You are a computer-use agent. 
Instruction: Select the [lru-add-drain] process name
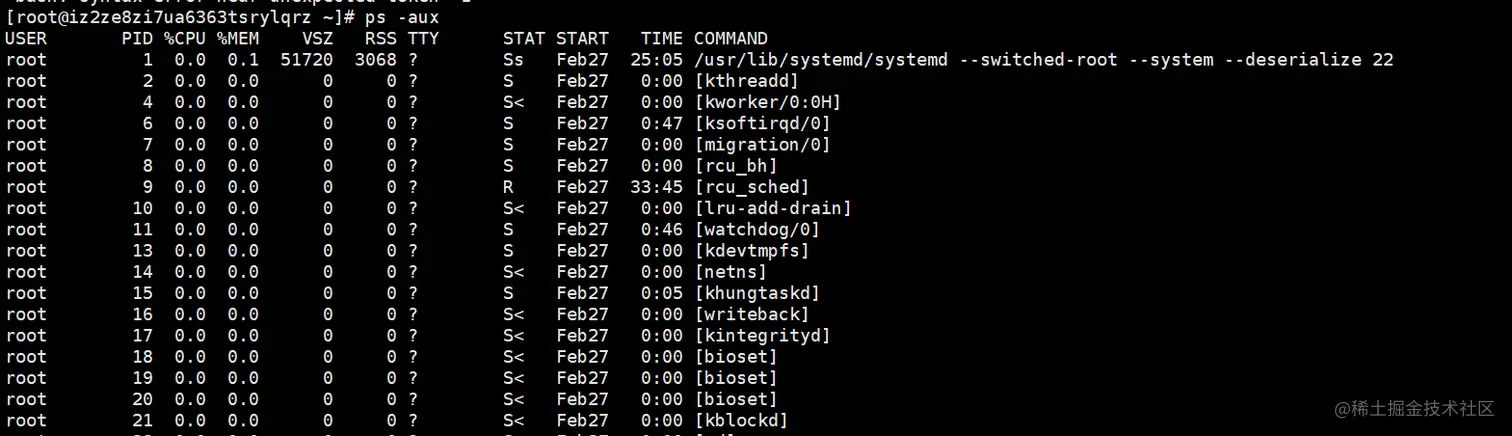coord(773,209)
